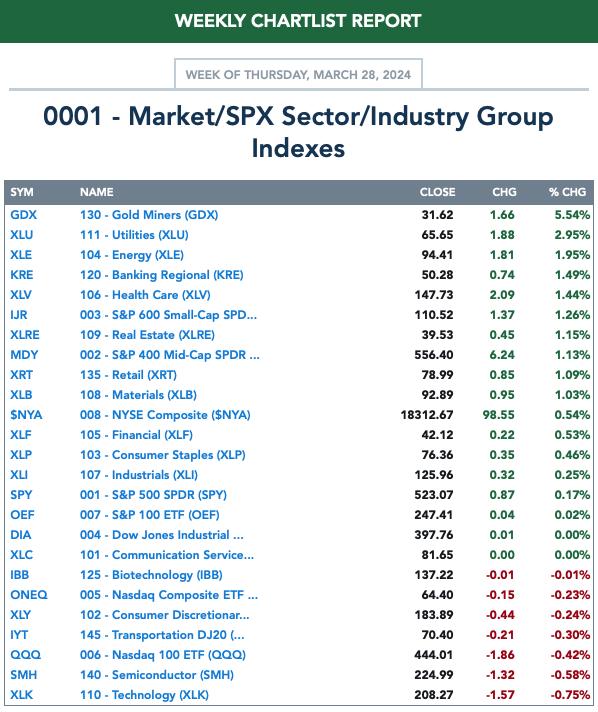Image resolution: width=598 pixels, height=712 pixels.
Task: Open the 120 - Banking Regional (KRE) chart
Action: pos(162,275)
